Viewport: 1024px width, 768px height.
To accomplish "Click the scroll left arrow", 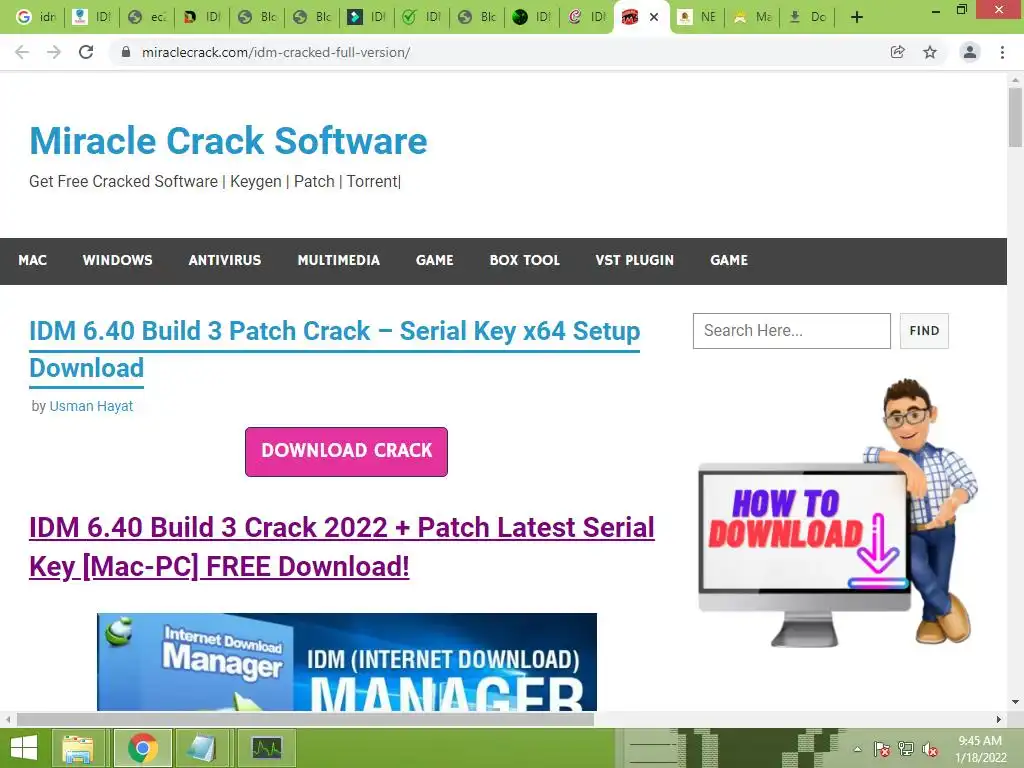I will (x=8, y=720).
